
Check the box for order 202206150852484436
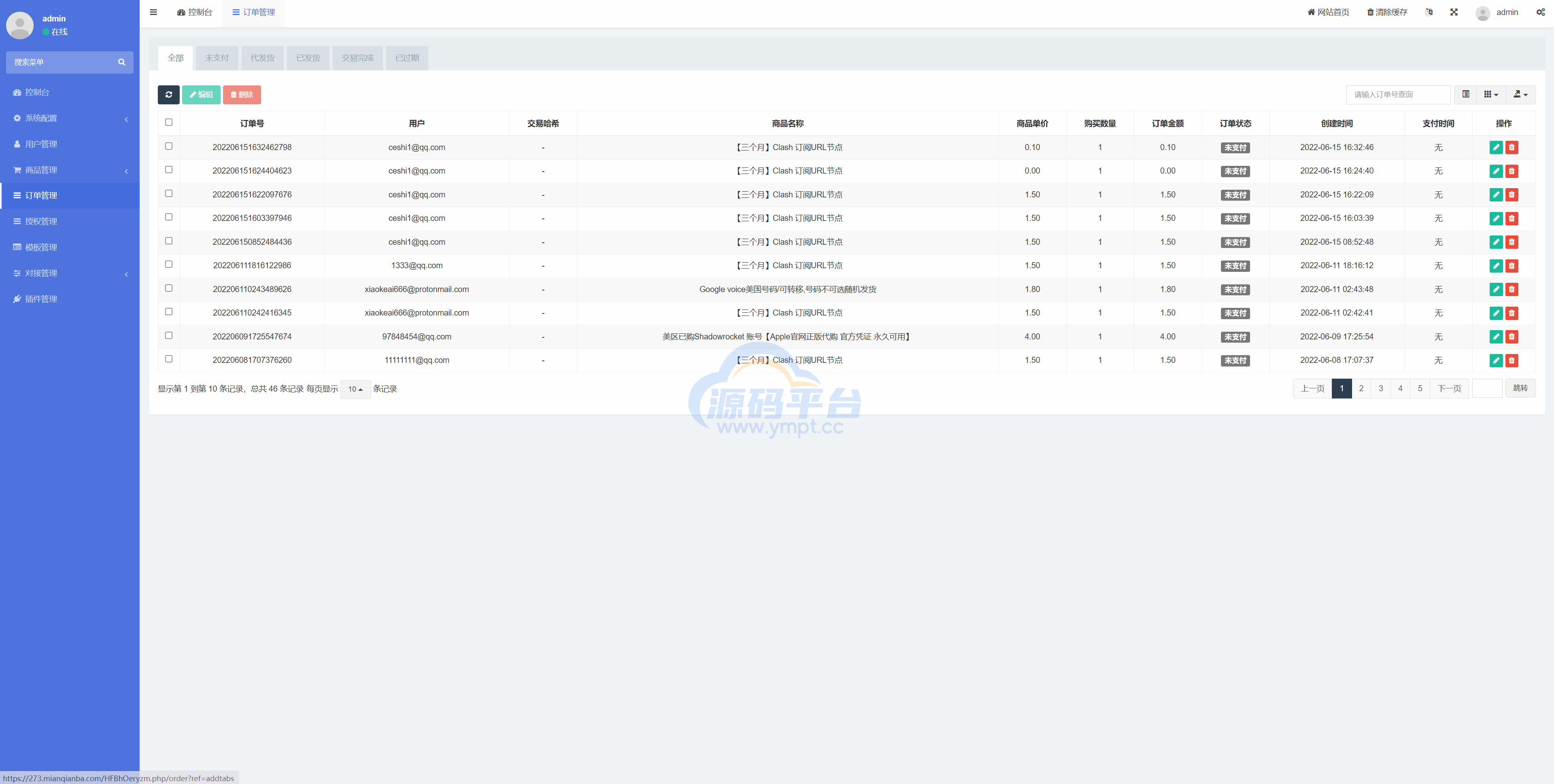click(169, 241)
